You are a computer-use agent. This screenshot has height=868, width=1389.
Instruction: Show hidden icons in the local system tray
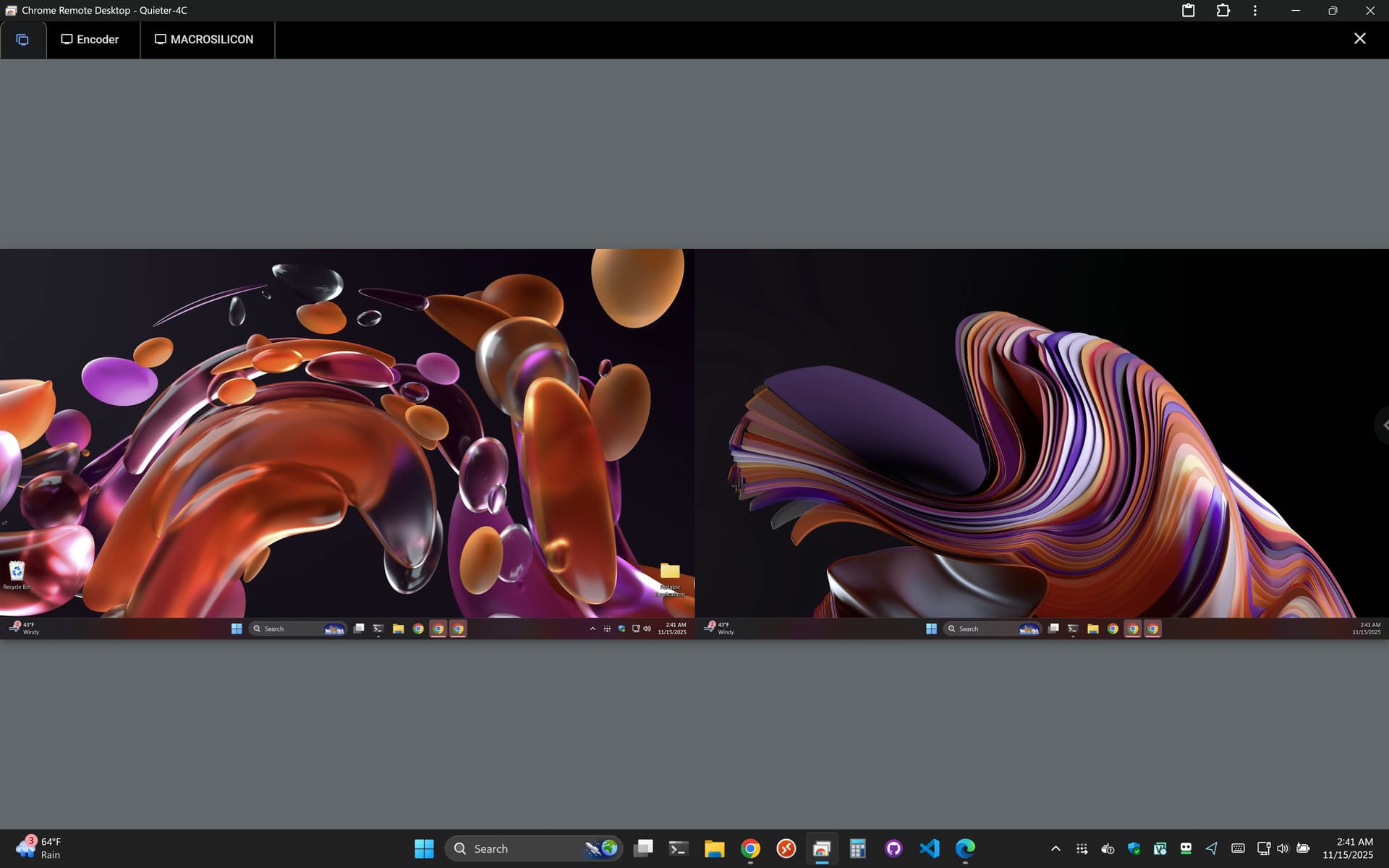[1055, 848]
